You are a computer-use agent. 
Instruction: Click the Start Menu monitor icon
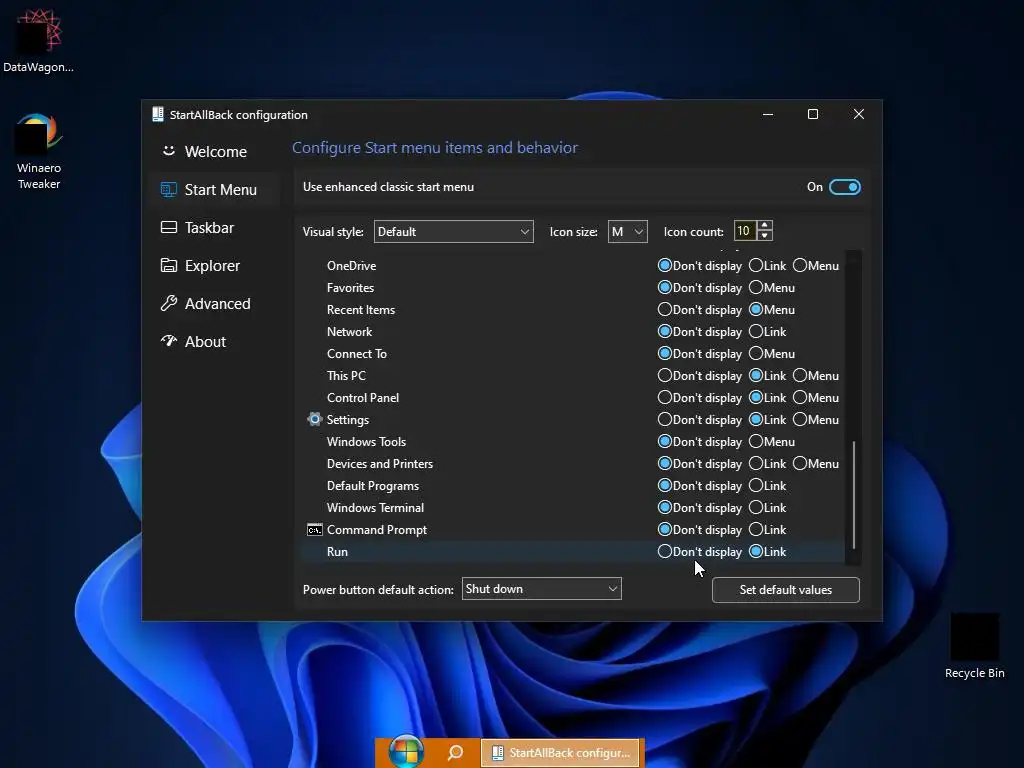tap(168, 189)
